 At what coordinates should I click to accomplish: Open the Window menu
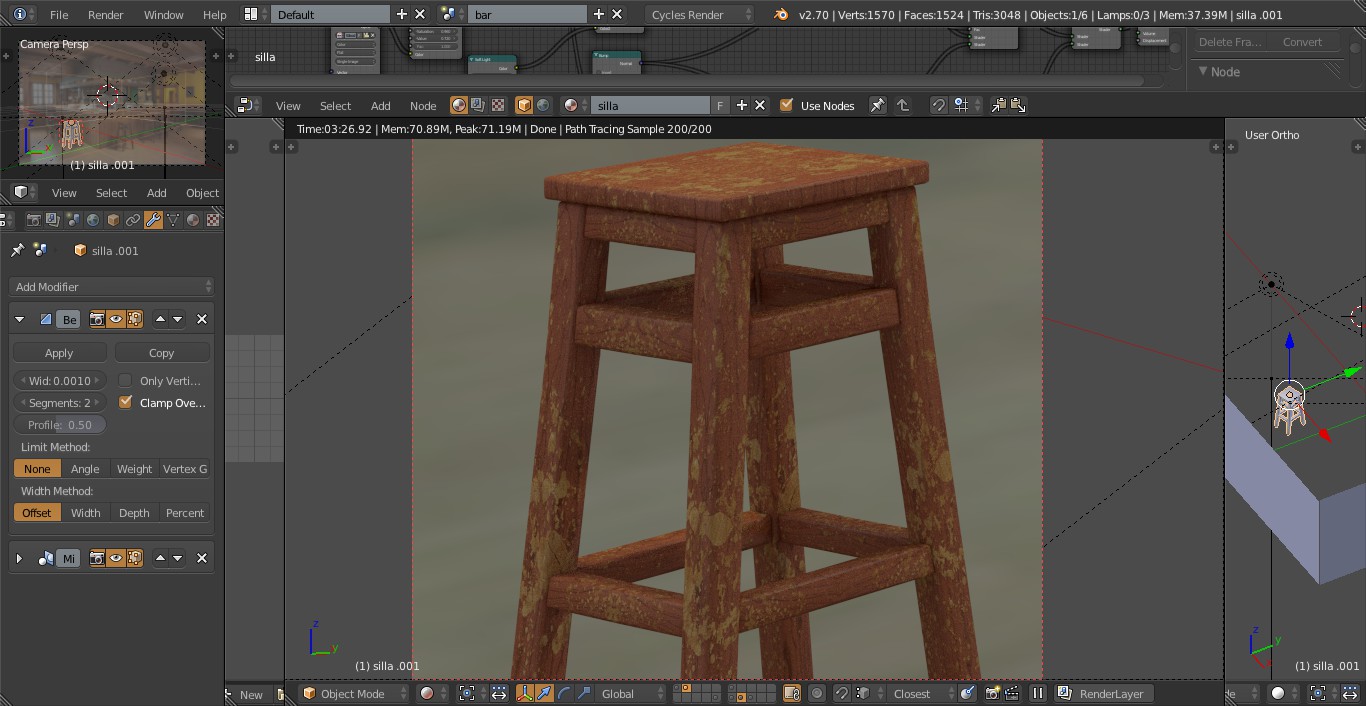[x=163, y=14]
